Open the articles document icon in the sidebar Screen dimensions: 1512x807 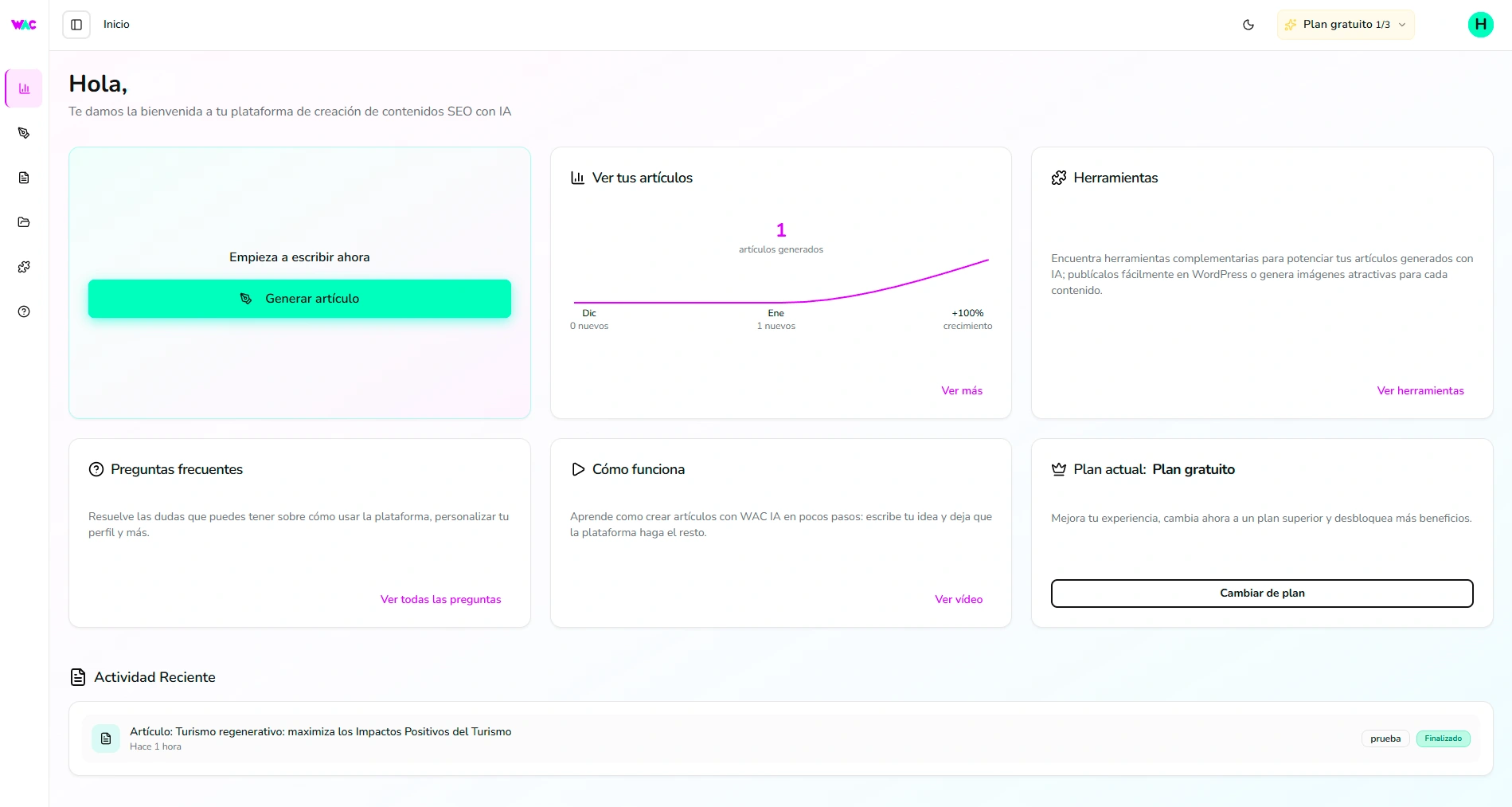24,178
